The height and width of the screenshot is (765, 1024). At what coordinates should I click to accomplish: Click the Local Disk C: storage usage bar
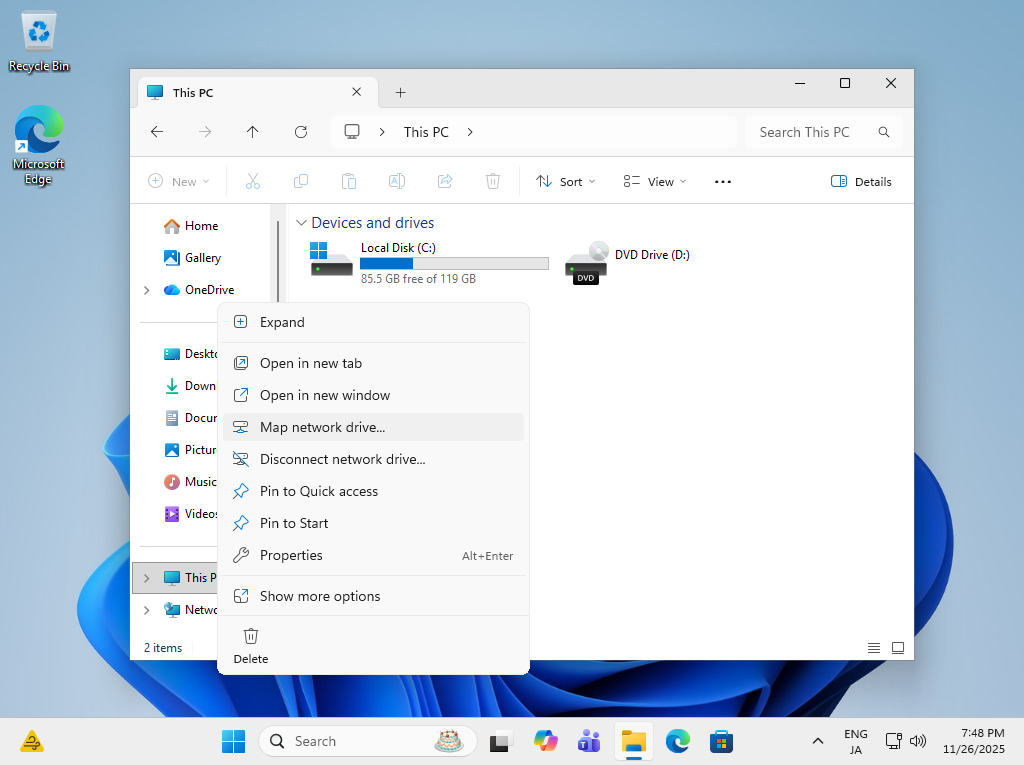pyautogui.click(x=454, y=264)
